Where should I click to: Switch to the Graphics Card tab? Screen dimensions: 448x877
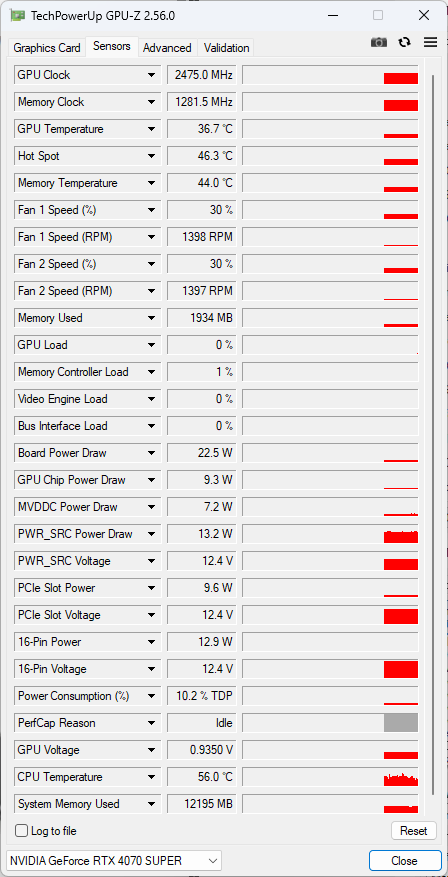pyautogui.click(x=47, y=48)
